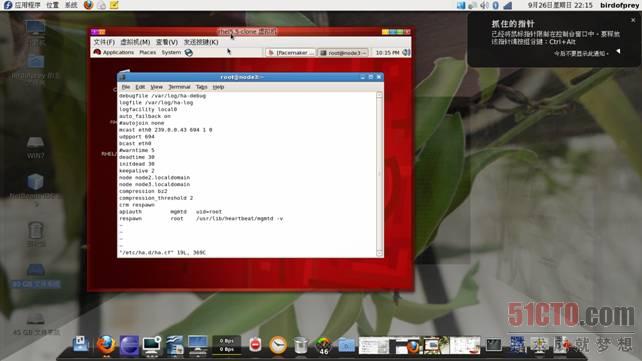Open the 虚拟机(M) menu of the VM window

coord(135,42)
